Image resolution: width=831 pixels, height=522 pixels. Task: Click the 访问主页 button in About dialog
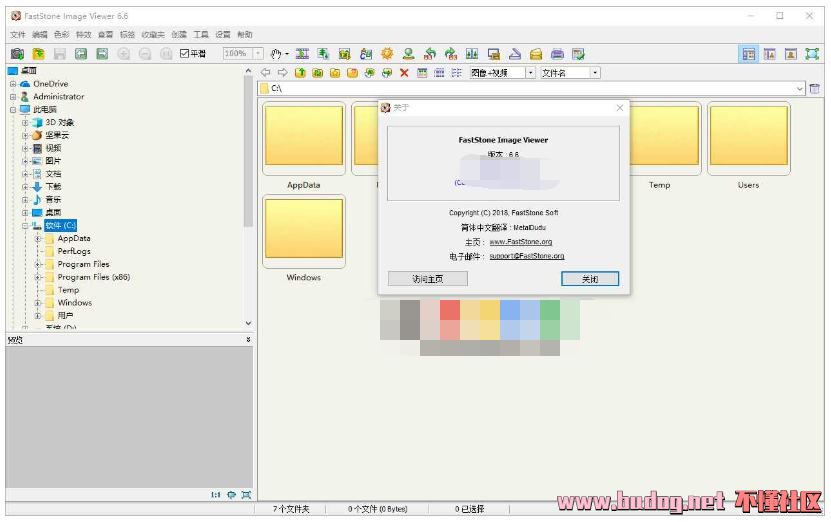(x=428, y=279)
